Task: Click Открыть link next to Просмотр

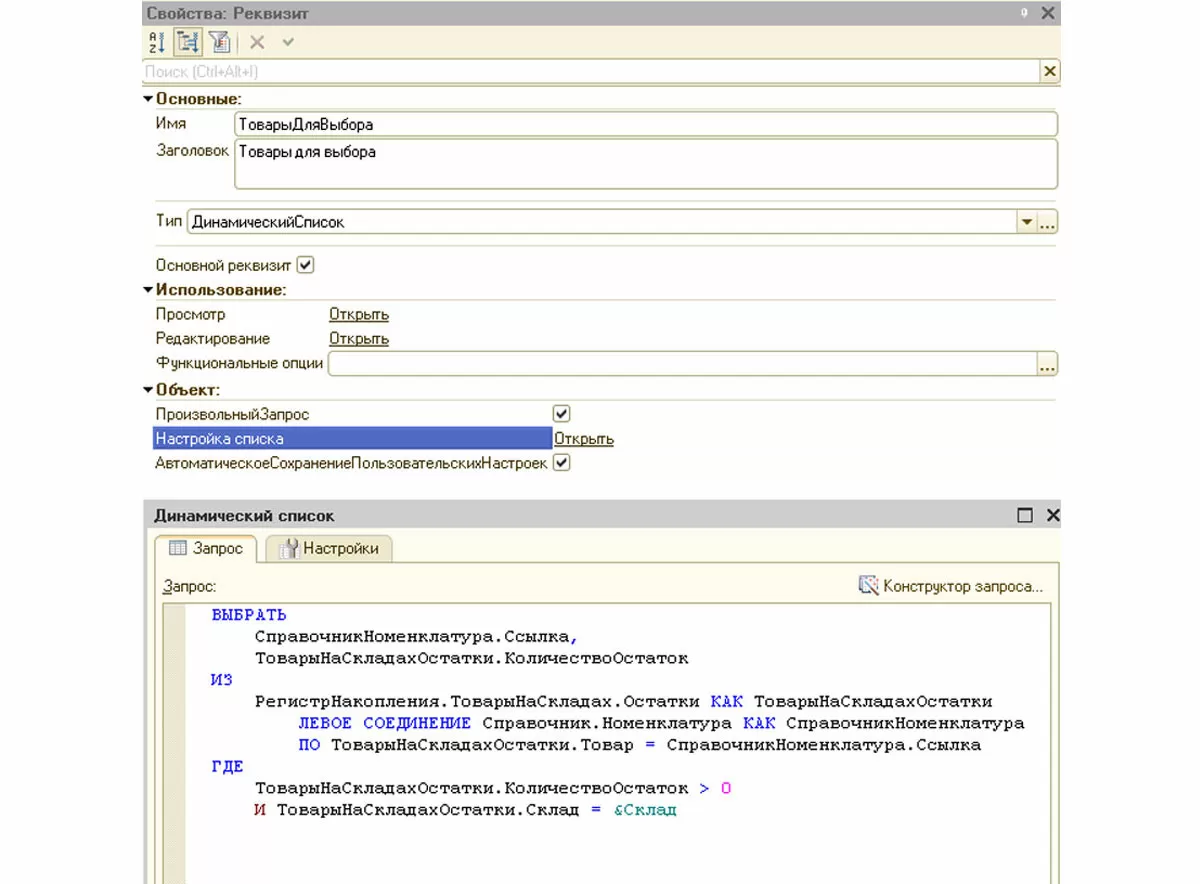Action: pos(358,315)
